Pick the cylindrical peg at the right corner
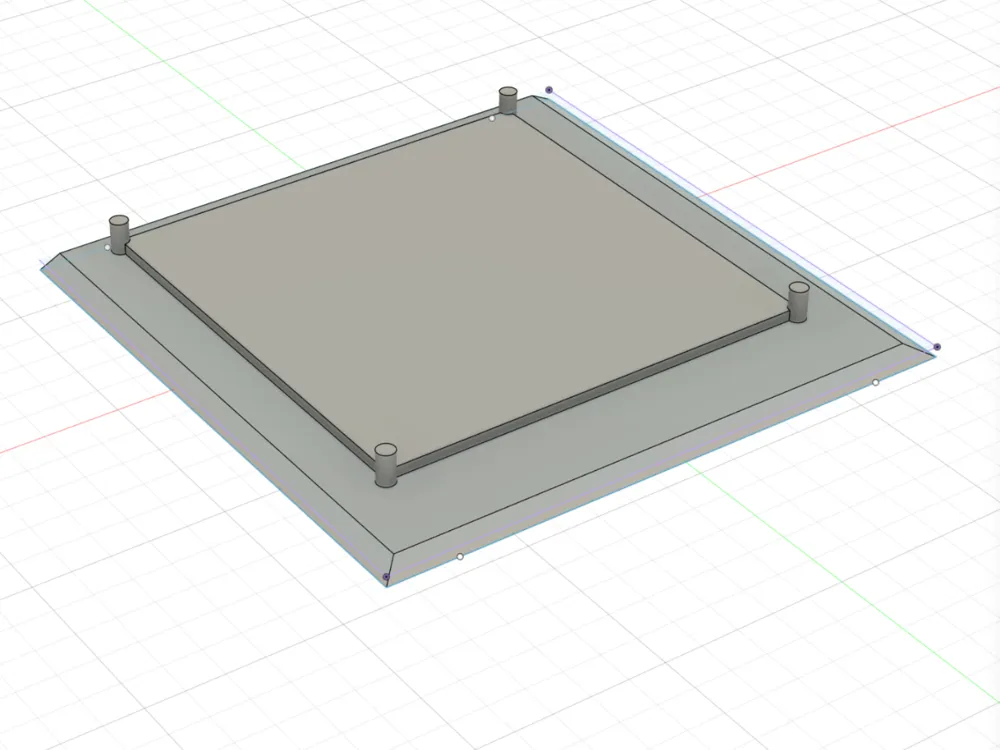The image size is (1000, 750). pyautogui.click(x=798, y=302)
